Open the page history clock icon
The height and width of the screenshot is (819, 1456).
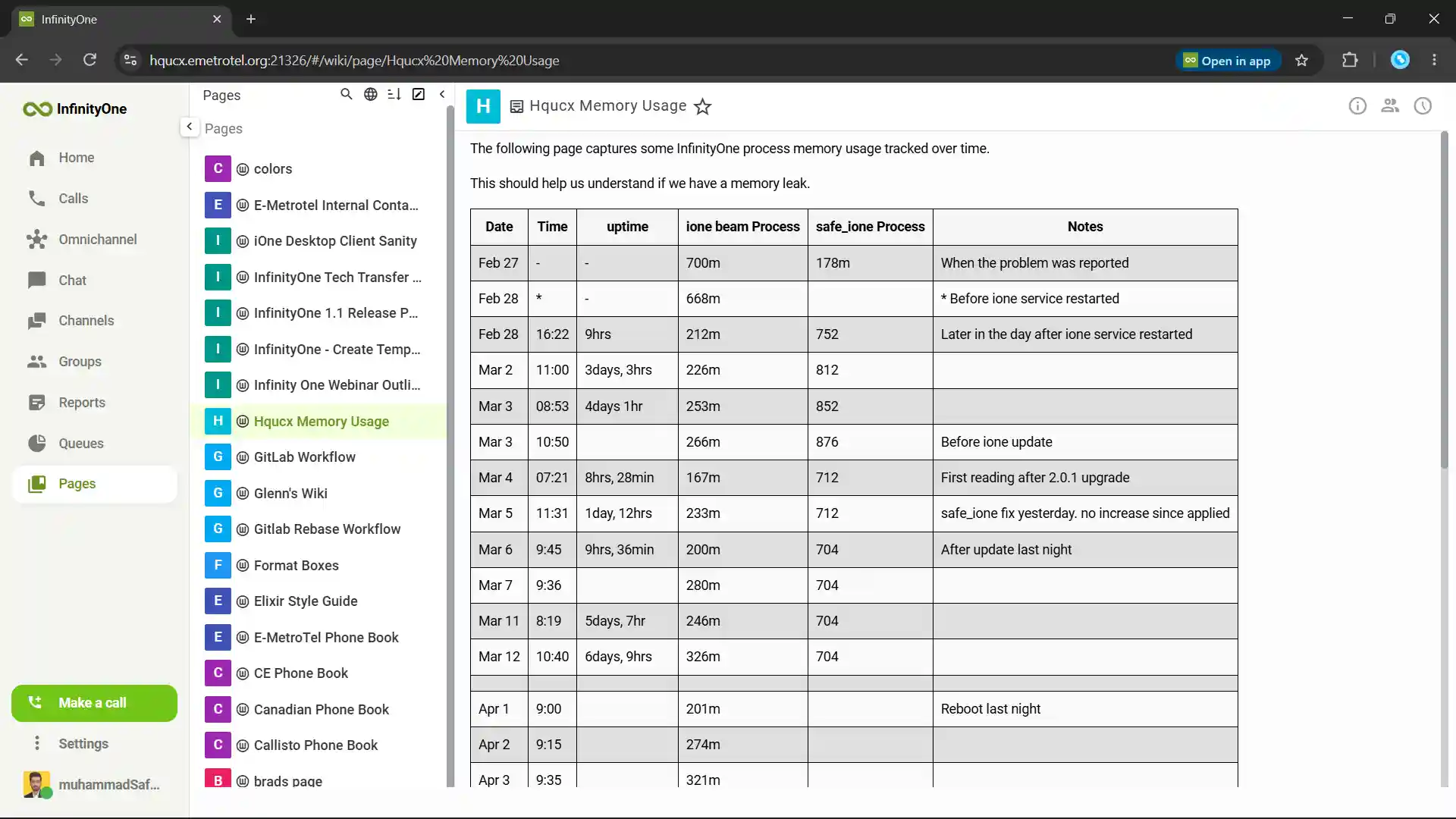tap(1423, 106)
